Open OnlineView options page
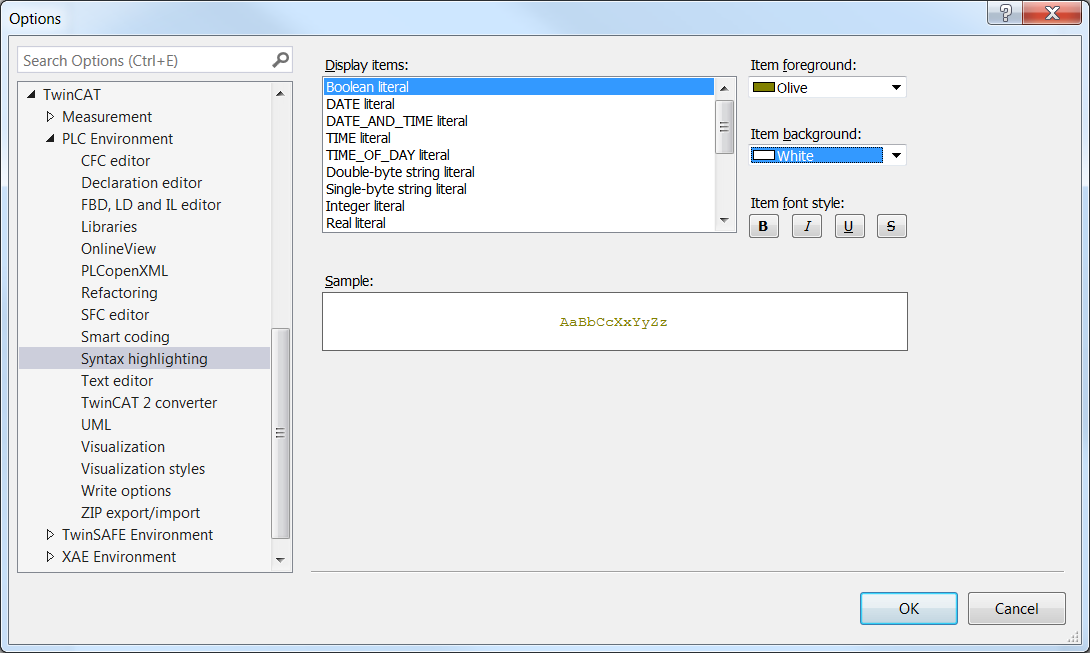The image size is (1090, 653). point(118,249)
